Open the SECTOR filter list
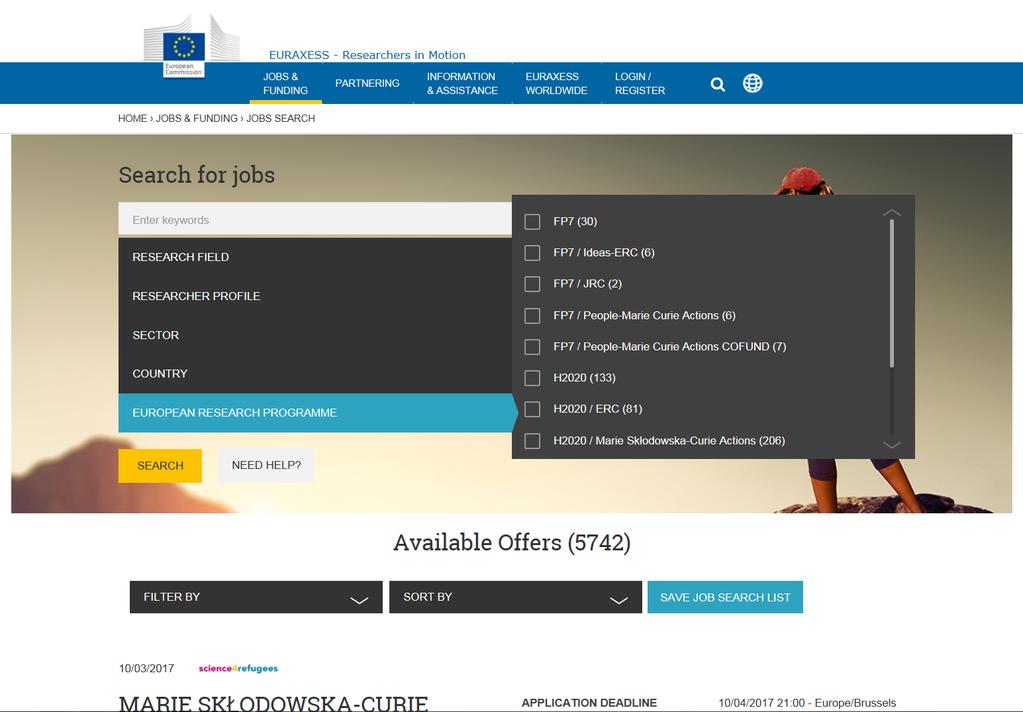Image resolution: width=1023 pixels, height=712 pixels. coord(315,335)
